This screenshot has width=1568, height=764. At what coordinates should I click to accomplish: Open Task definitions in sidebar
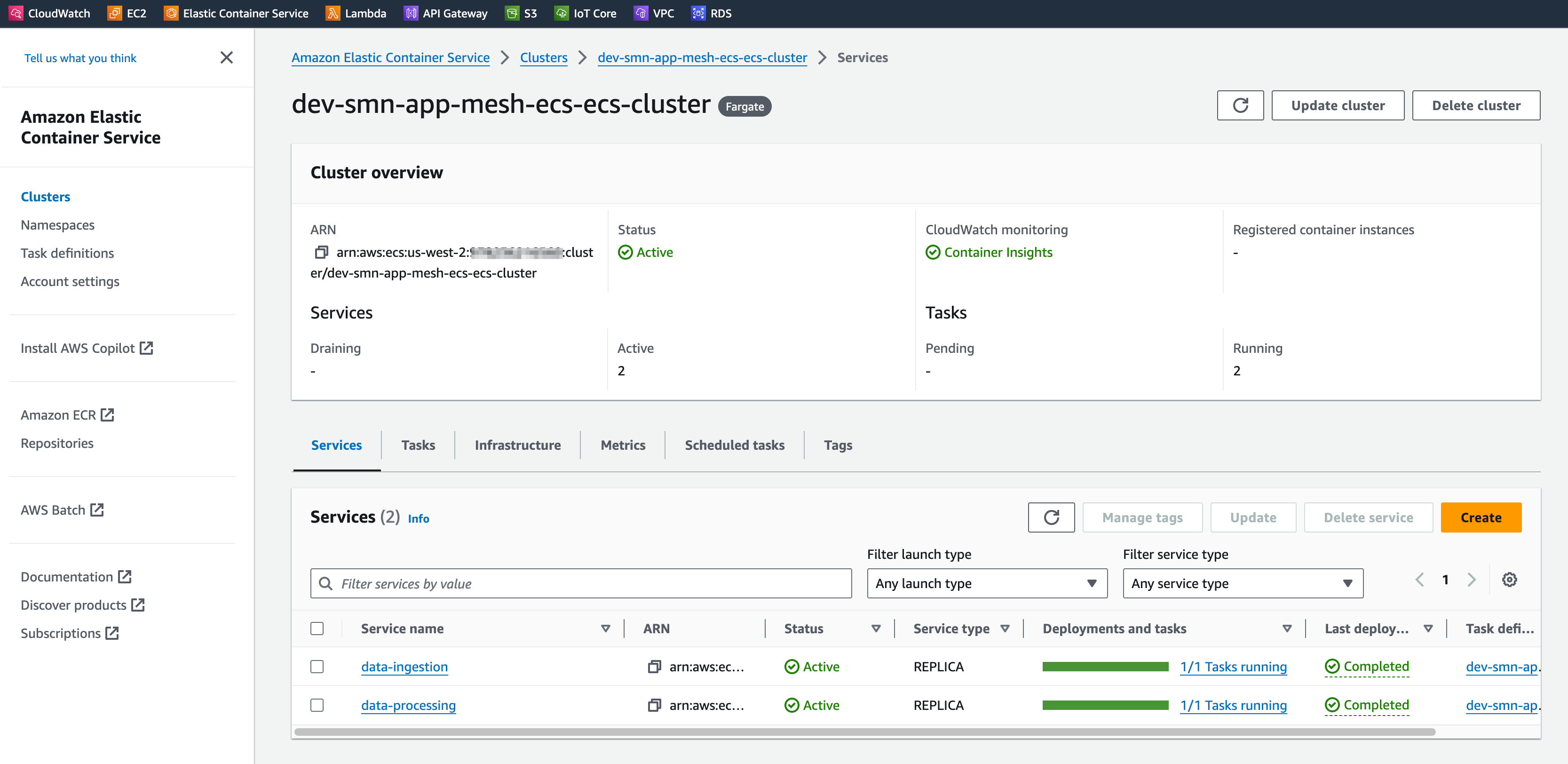[x=68, y=253]
